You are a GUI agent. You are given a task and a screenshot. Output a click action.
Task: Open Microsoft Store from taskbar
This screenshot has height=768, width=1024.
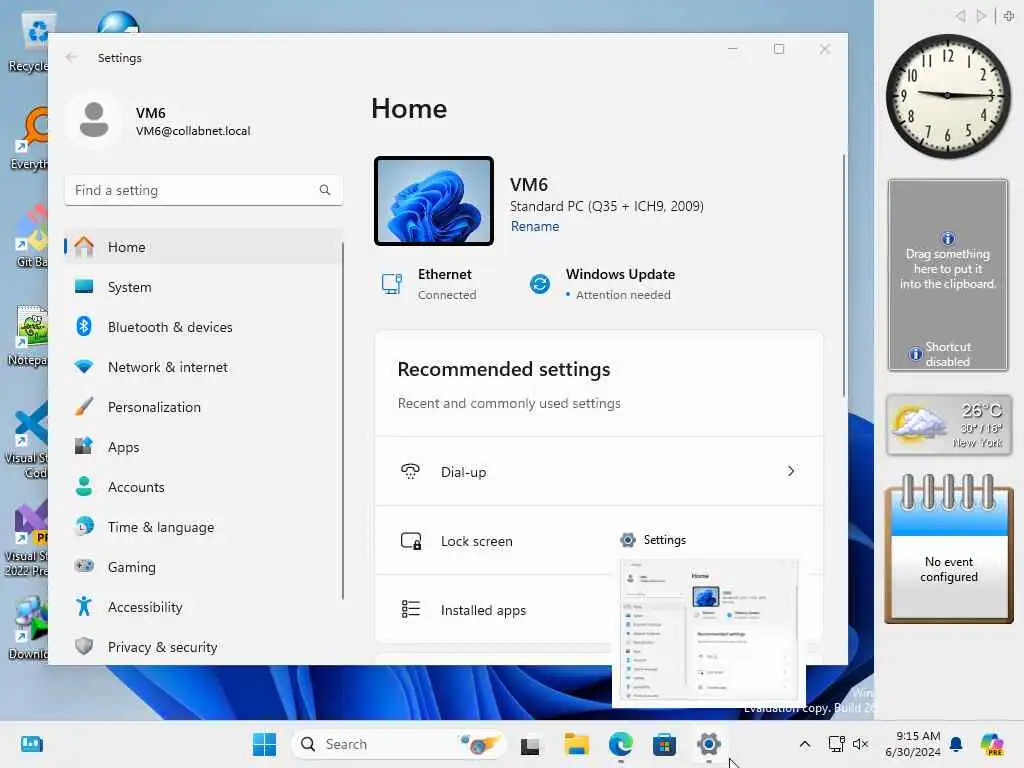tap(664, 744)
